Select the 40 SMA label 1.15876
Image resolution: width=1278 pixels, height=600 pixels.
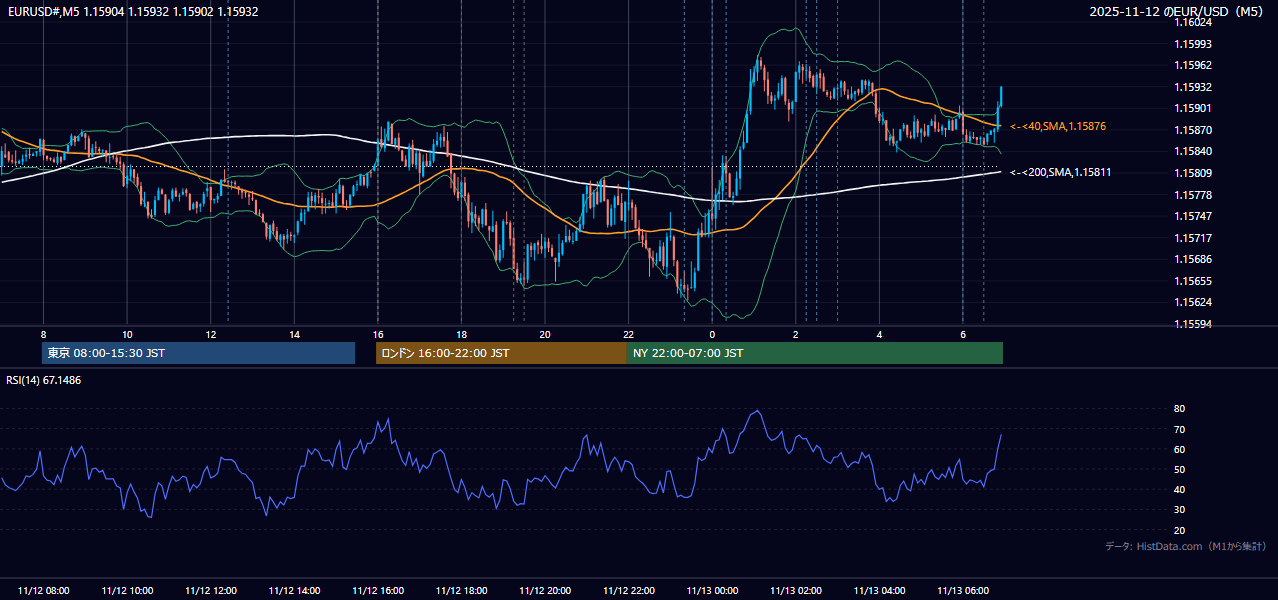point(1057,126)
